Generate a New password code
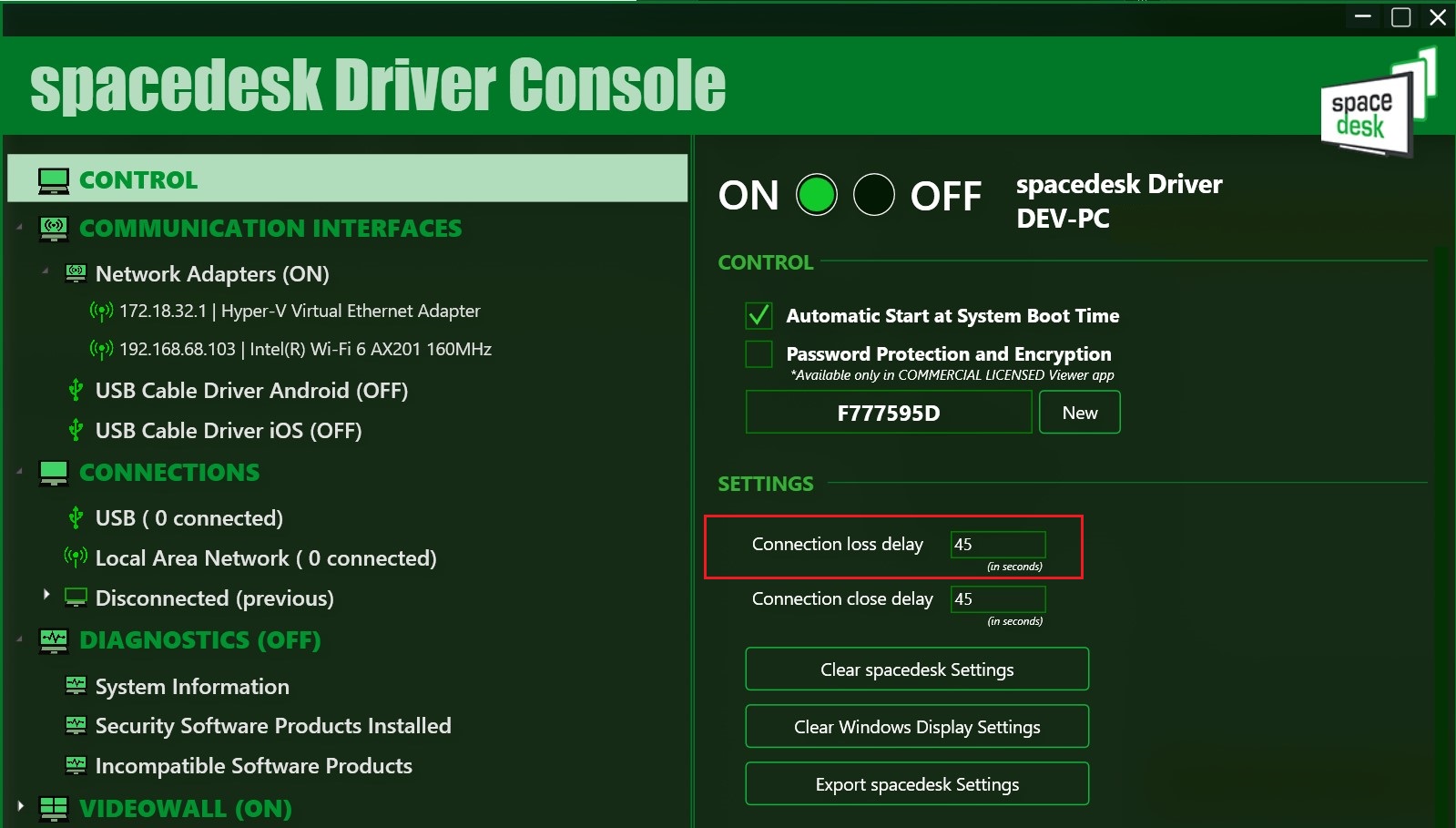Image resolution: width=1456 pixels, height=828 pixels. 1080,413
